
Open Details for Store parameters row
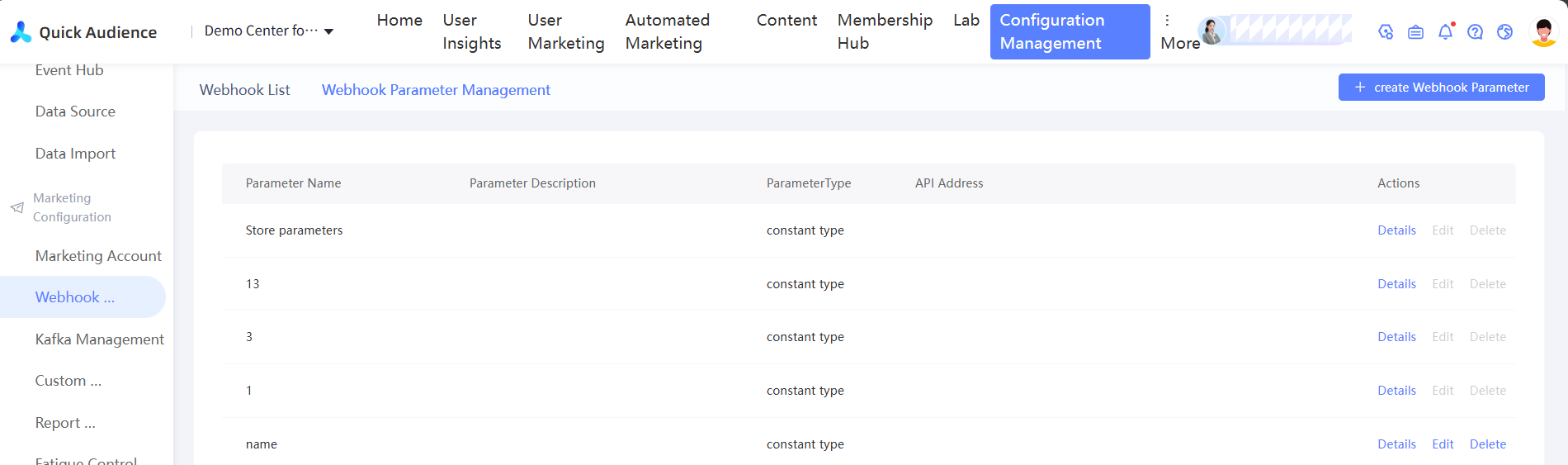[1396, 230]
